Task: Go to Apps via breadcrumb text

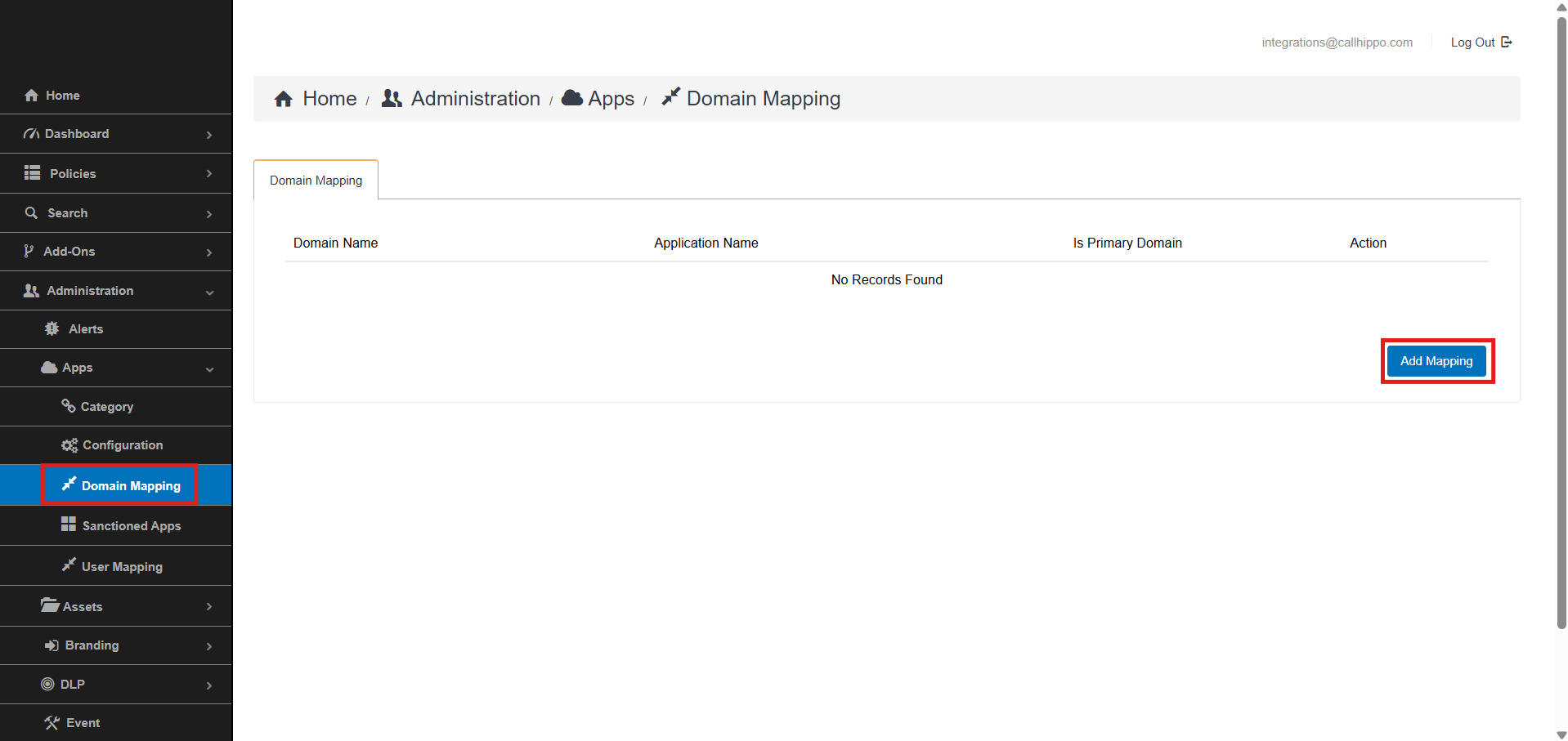Action: 612,99
